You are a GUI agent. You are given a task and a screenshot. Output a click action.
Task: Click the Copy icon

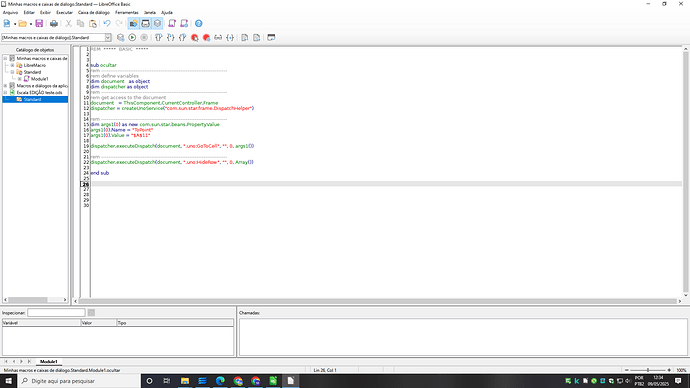click(x=81, y=24)
